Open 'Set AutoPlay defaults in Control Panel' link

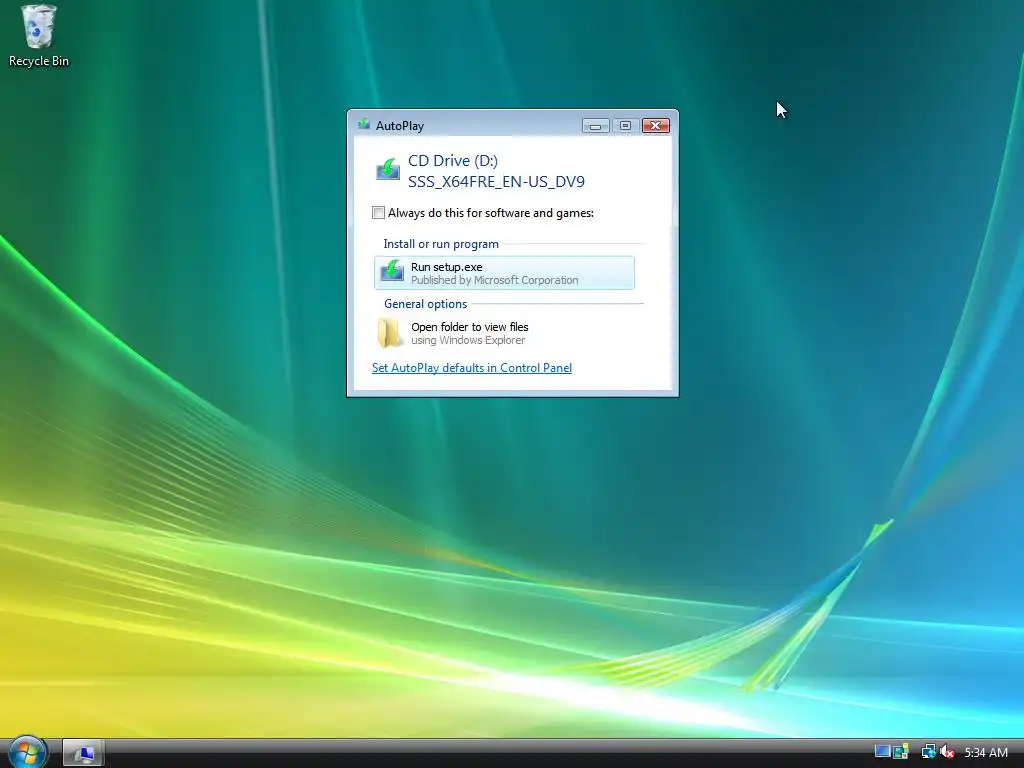point(472,368)
